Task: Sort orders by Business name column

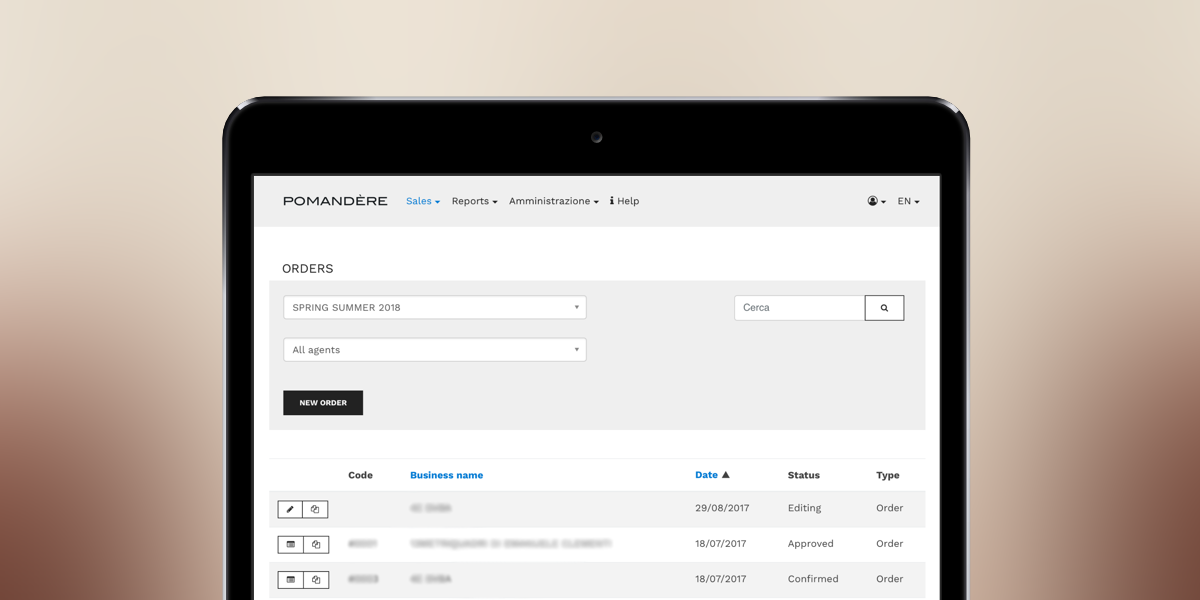Action: (x=446, y=475)
